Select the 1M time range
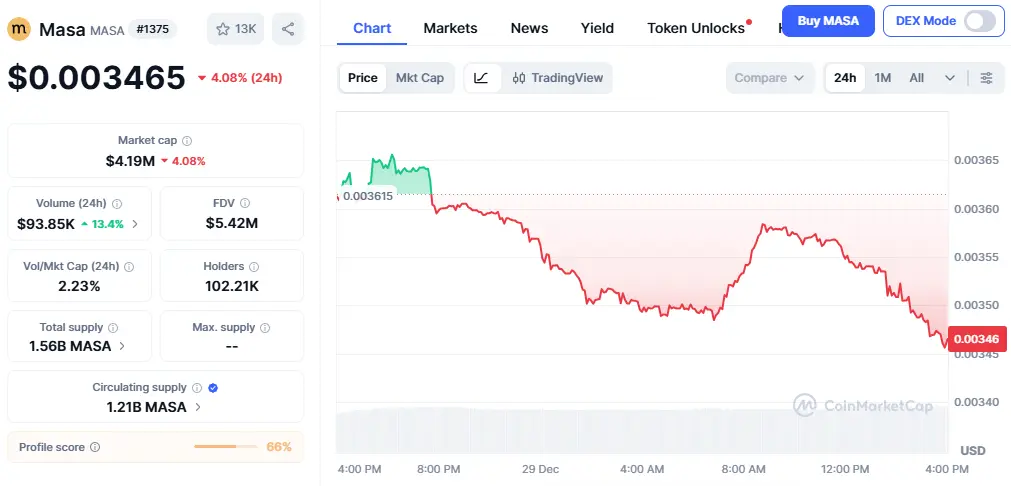 pyautogui.click(x=883, y=78)
